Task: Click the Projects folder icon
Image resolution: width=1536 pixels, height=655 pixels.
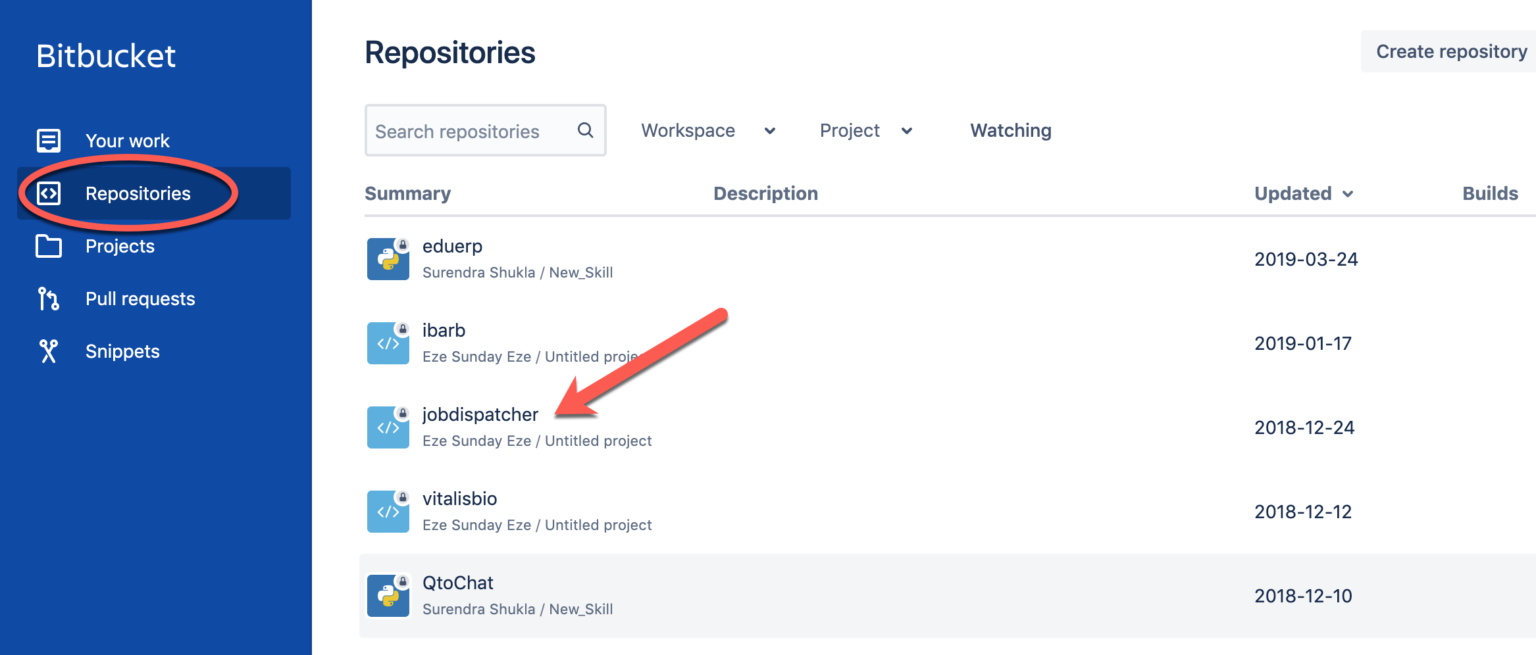Action: pos(47,246)
